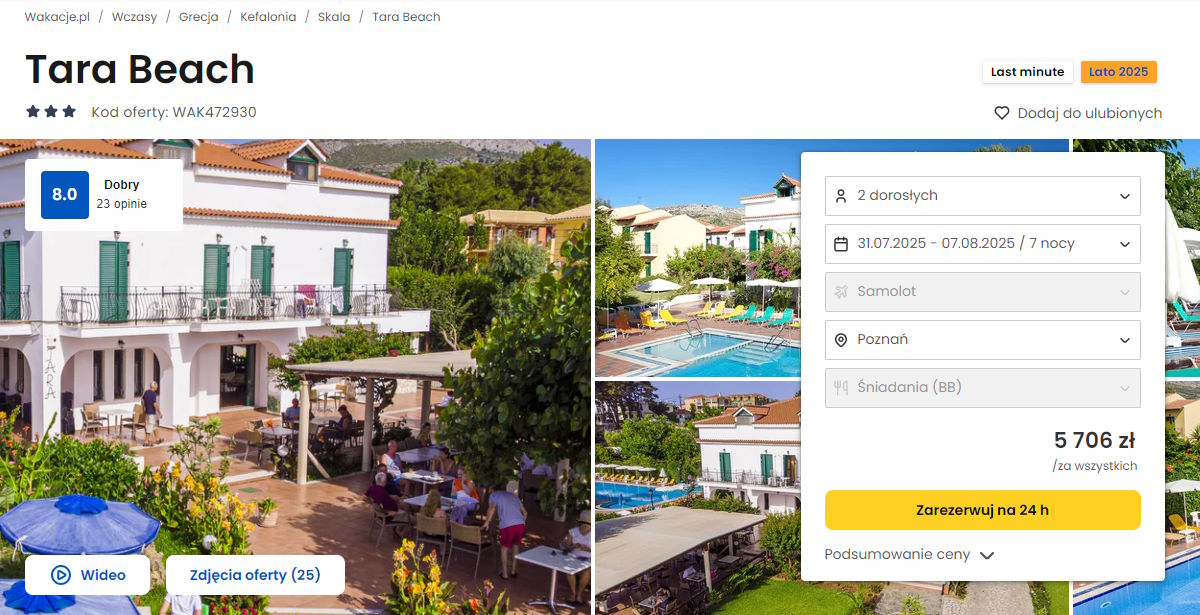This screenshot has width=1200, height=615.
Task: Go to the Grecja breadcrumb
Action: coord(199,17)
